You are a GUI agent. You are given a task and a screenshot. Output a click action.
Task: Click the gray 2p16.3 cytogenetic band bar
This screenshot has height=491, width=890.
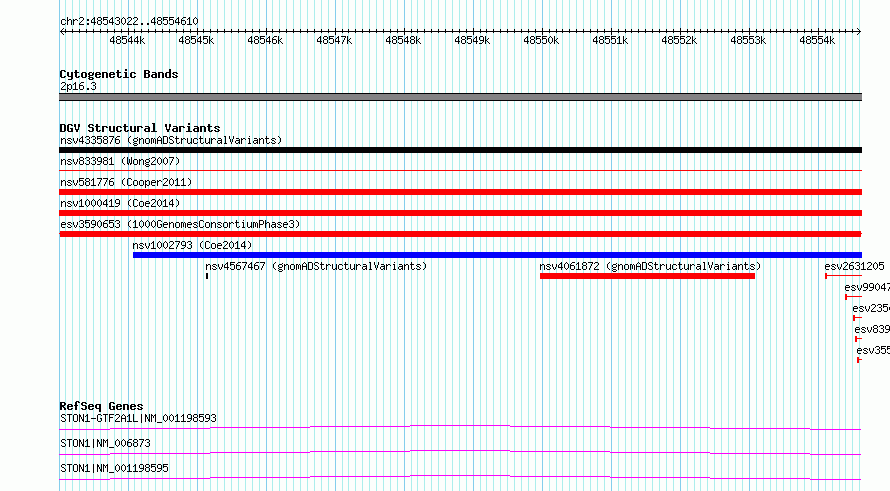tap(460, 97)
